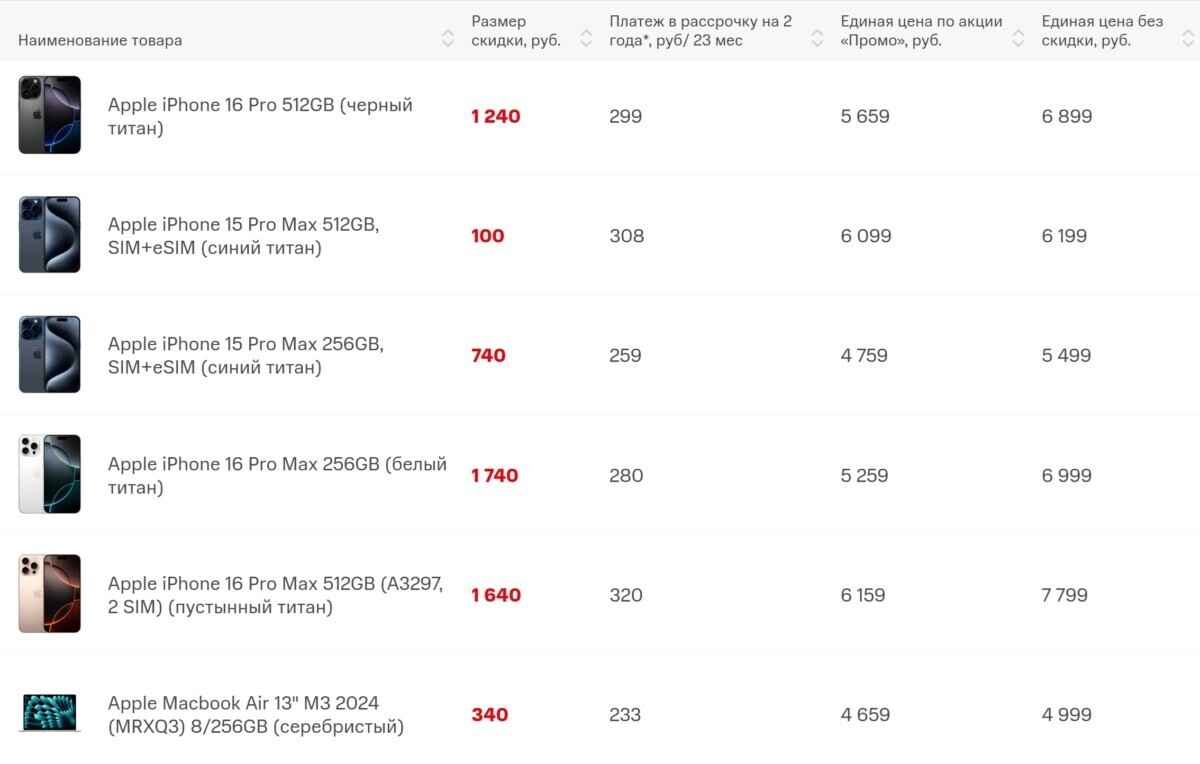Sort by discount size column arrows
Viewport: 1200px width, 764px height.
(585, 40)
